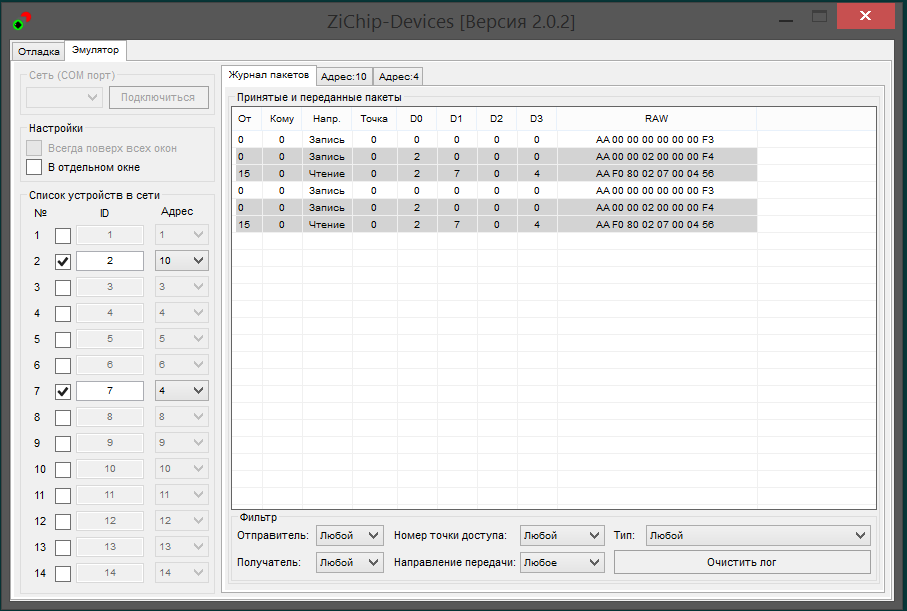Click the ID field of device 2
This screenshot has height=611, width=907.
[110, 261]
